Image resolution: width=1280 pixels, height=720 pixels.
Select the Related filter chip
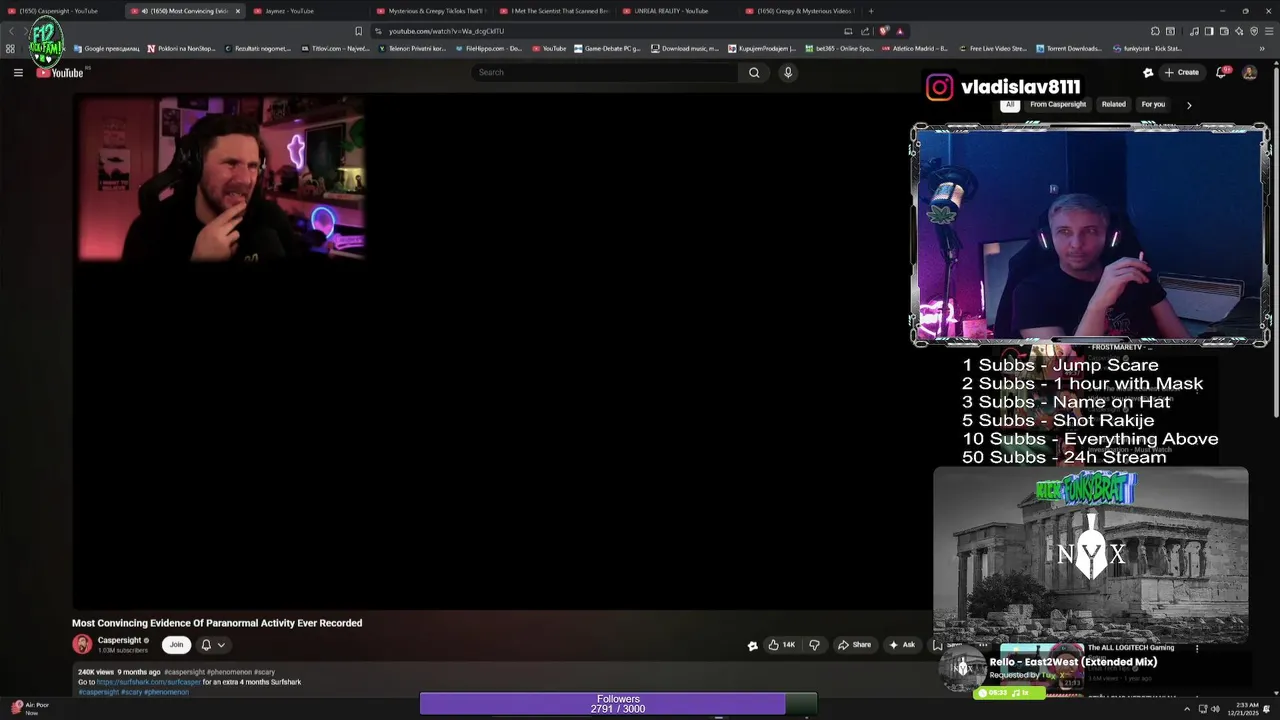point(1113,104)
